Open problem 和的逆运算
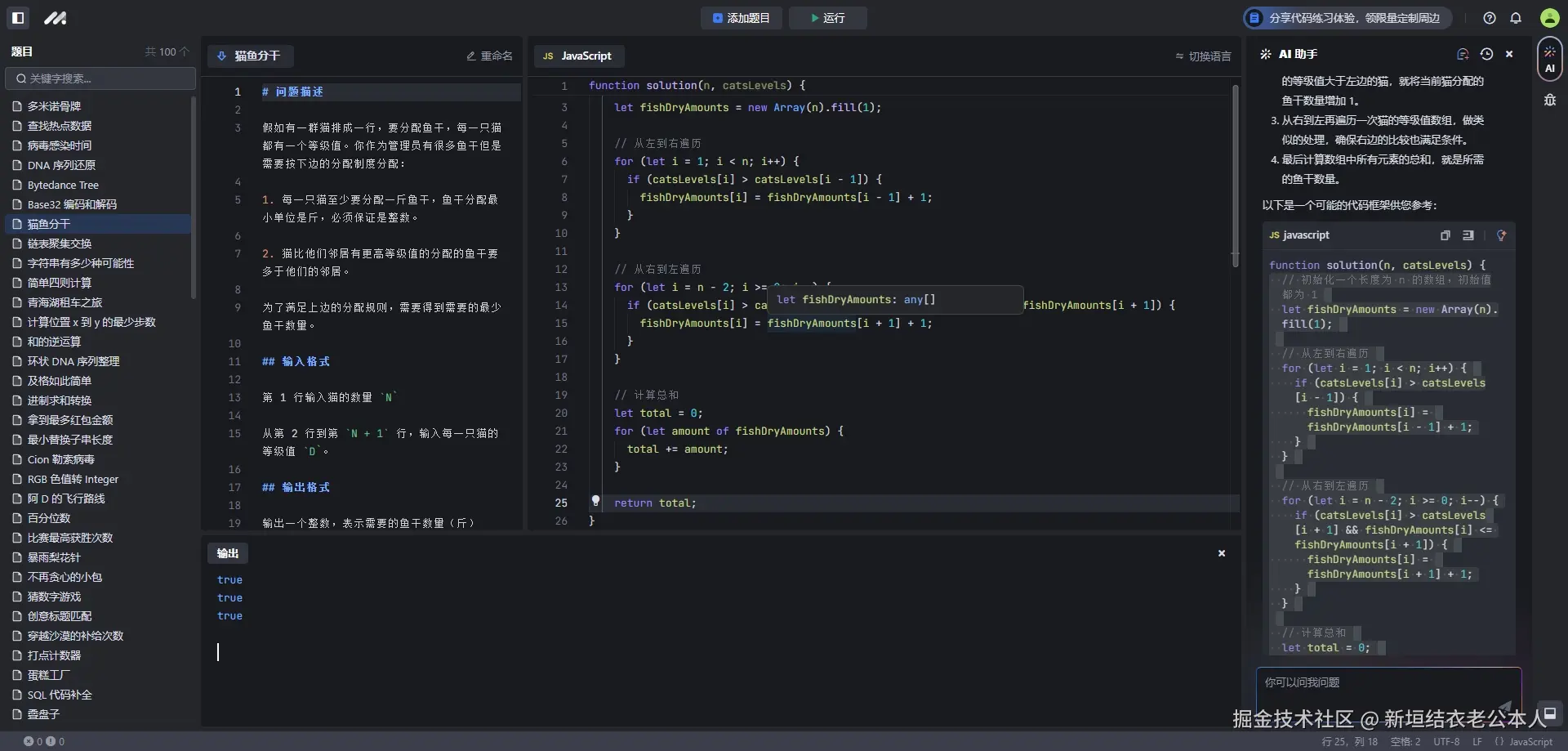This screenshot has width=1568, height=751. [98, 342]
